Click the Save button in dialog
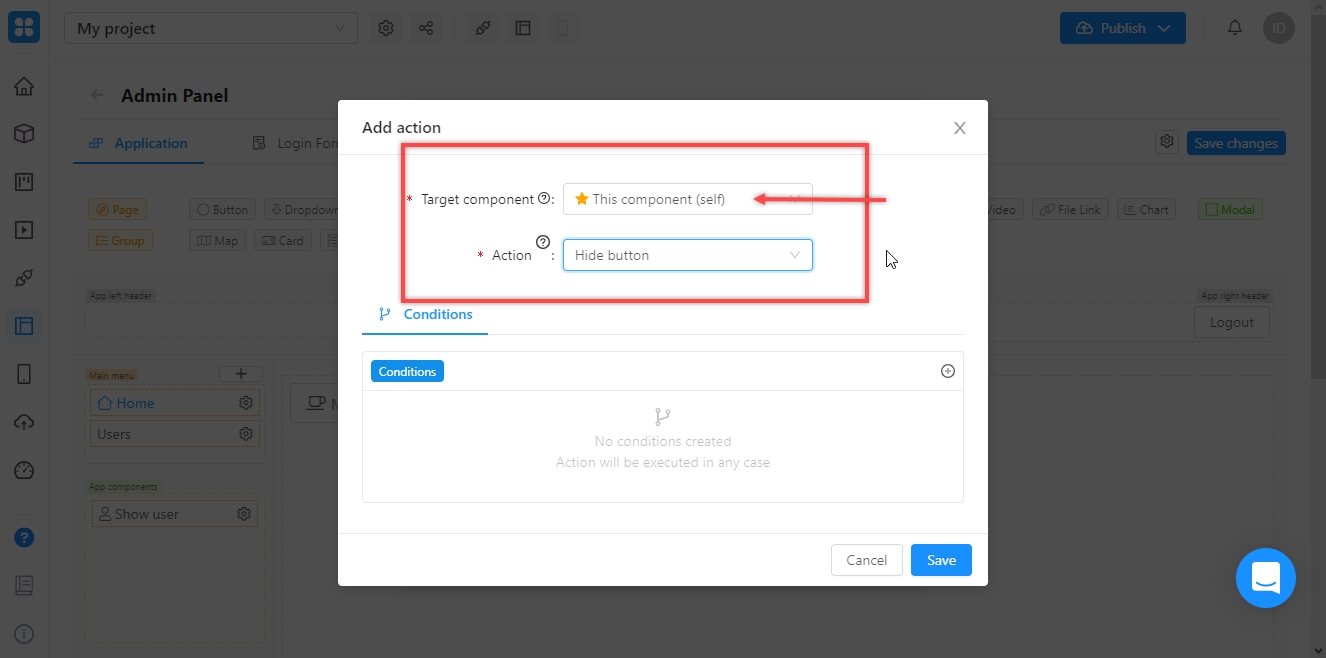 940,560
